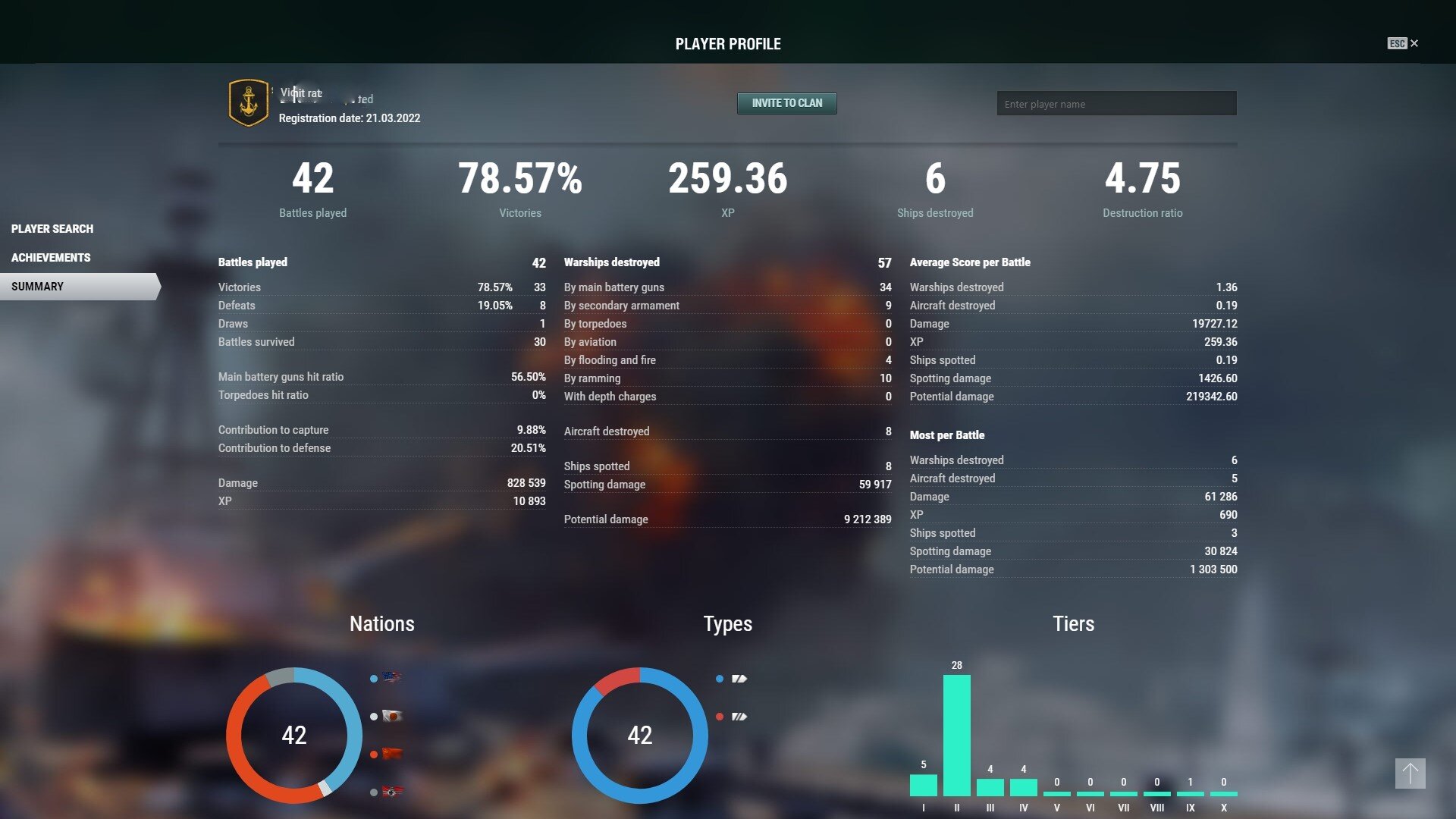Click the red ship type icon in Types legend
Viewport: 1456px width, 819px height.
click(739, 717)
